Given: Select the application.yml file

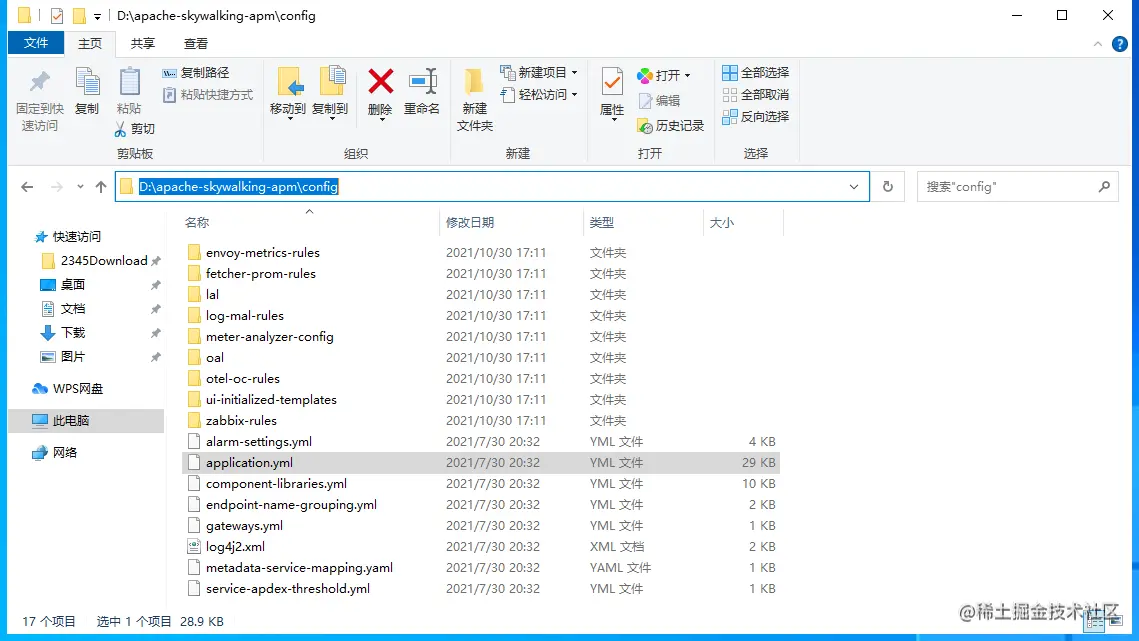Looking at the screenshot, I should (481, 463).
